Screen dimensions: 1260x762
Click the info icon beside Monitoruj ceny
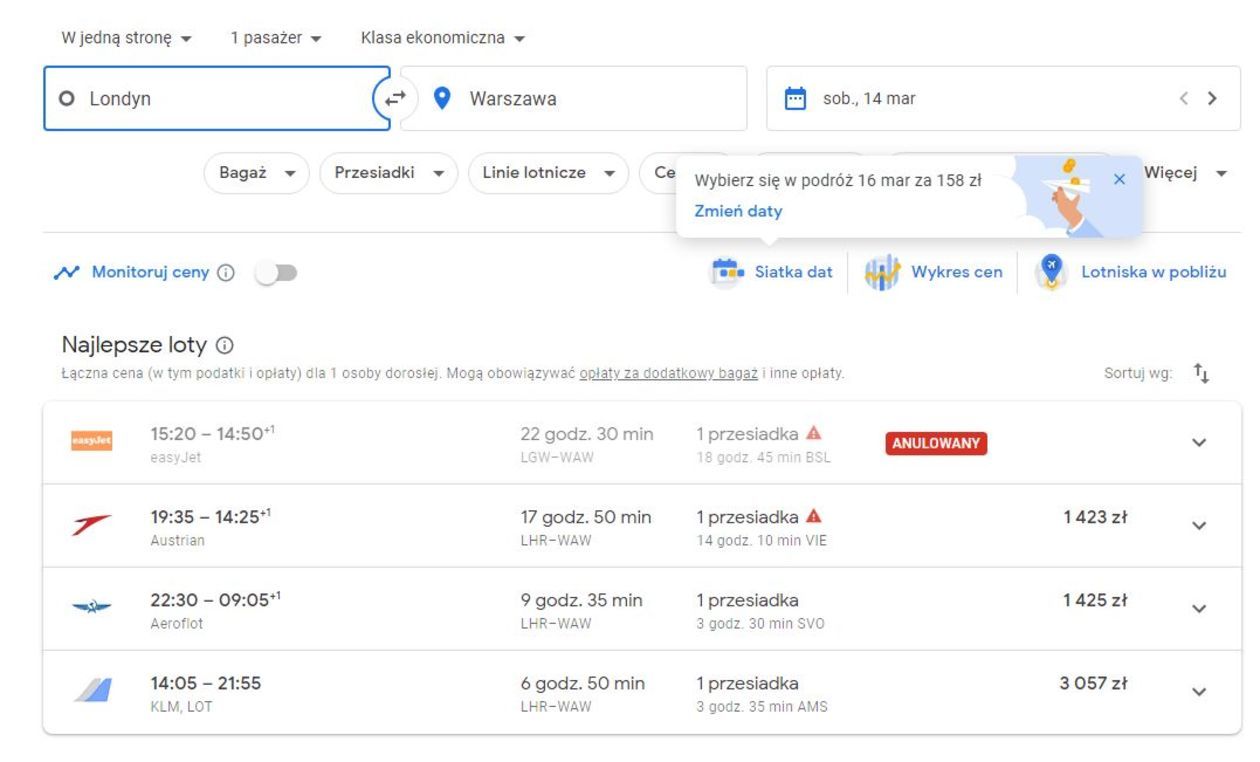226,273
